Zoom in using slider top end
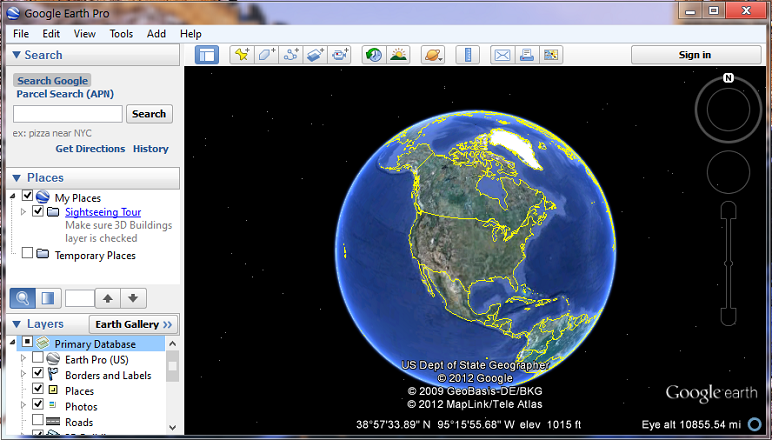This screenshot has height=440, width=772. 728,210
